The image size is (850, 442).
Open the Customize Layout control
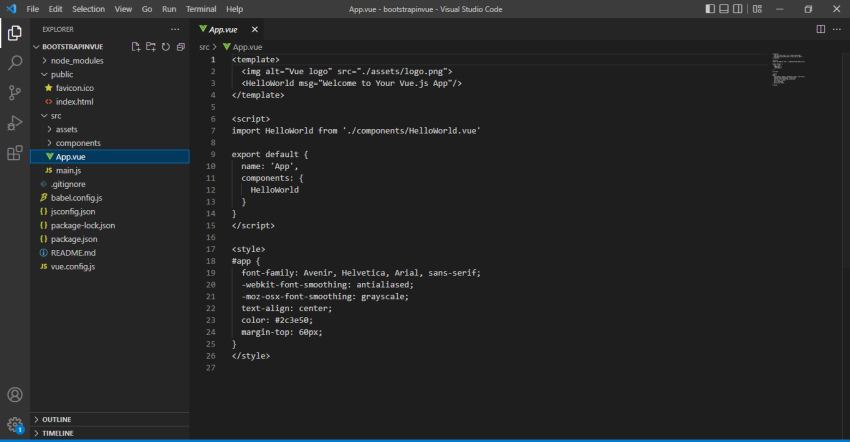pos(757,9)
